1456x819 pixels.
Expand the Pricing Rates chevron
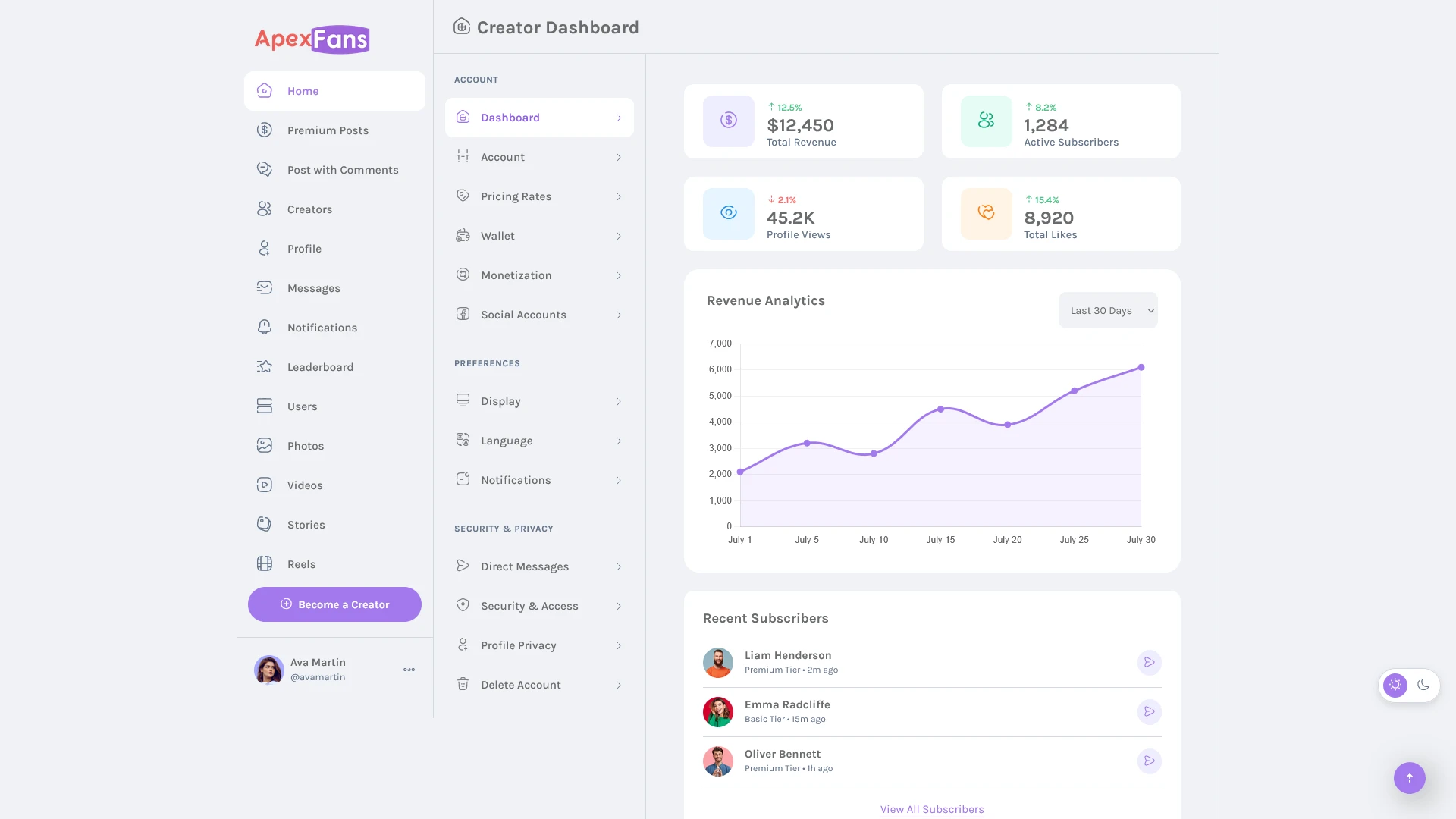619,197
